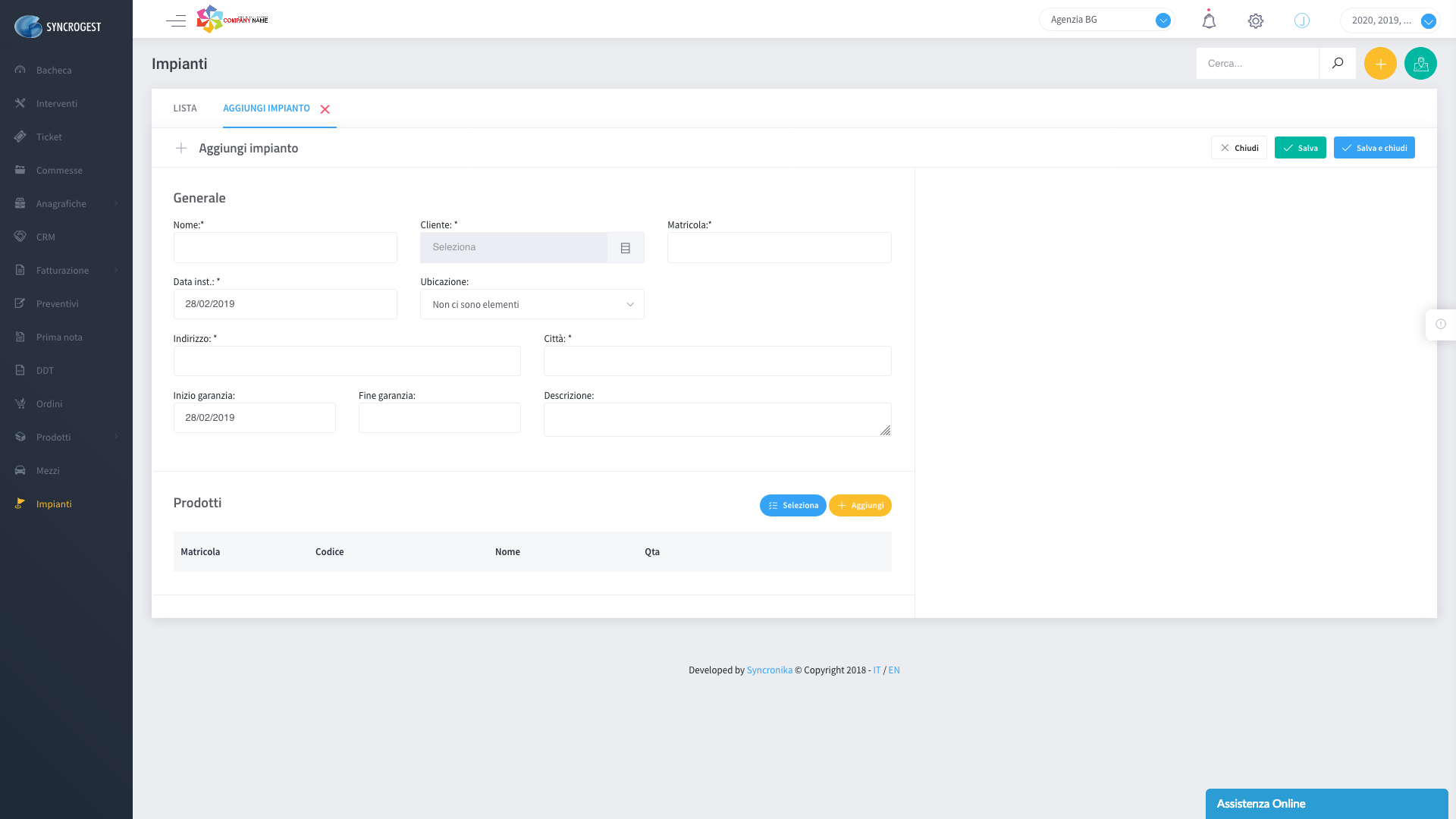This screenshot has height=819, width=1456.
Task: Focus the Matricola input field
Action: 780,248
